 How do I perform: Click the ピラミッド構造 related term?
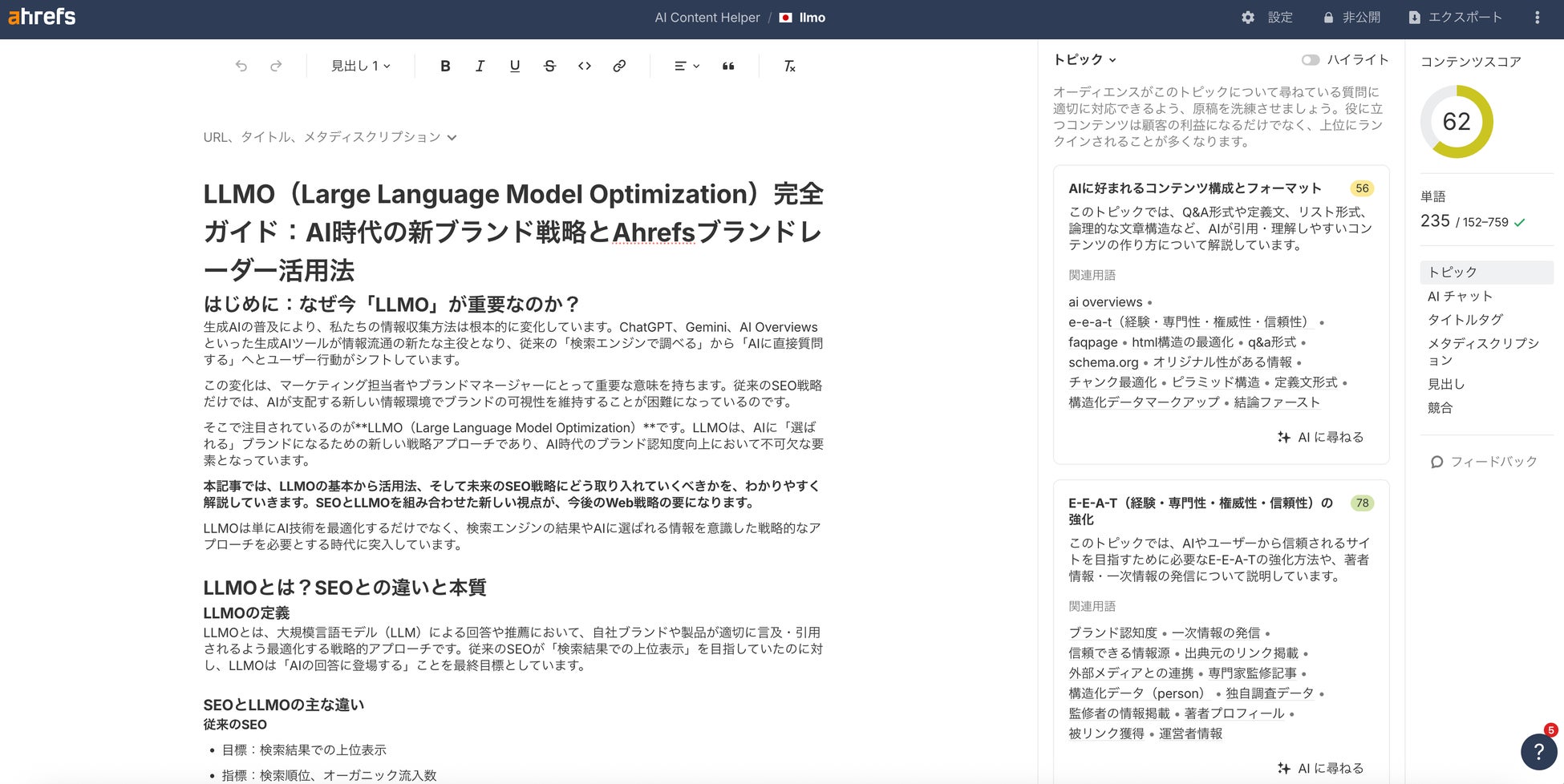[1216, 382]
